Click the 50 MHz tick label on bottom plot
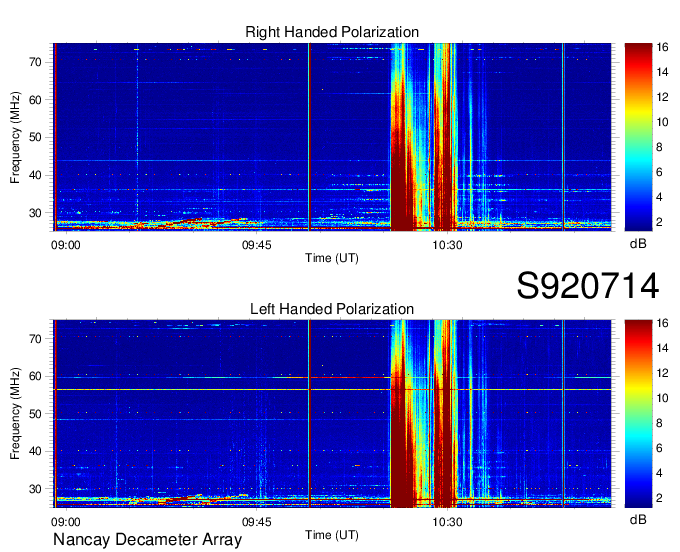Screen dimensions: 680x552 click(35, 414)
